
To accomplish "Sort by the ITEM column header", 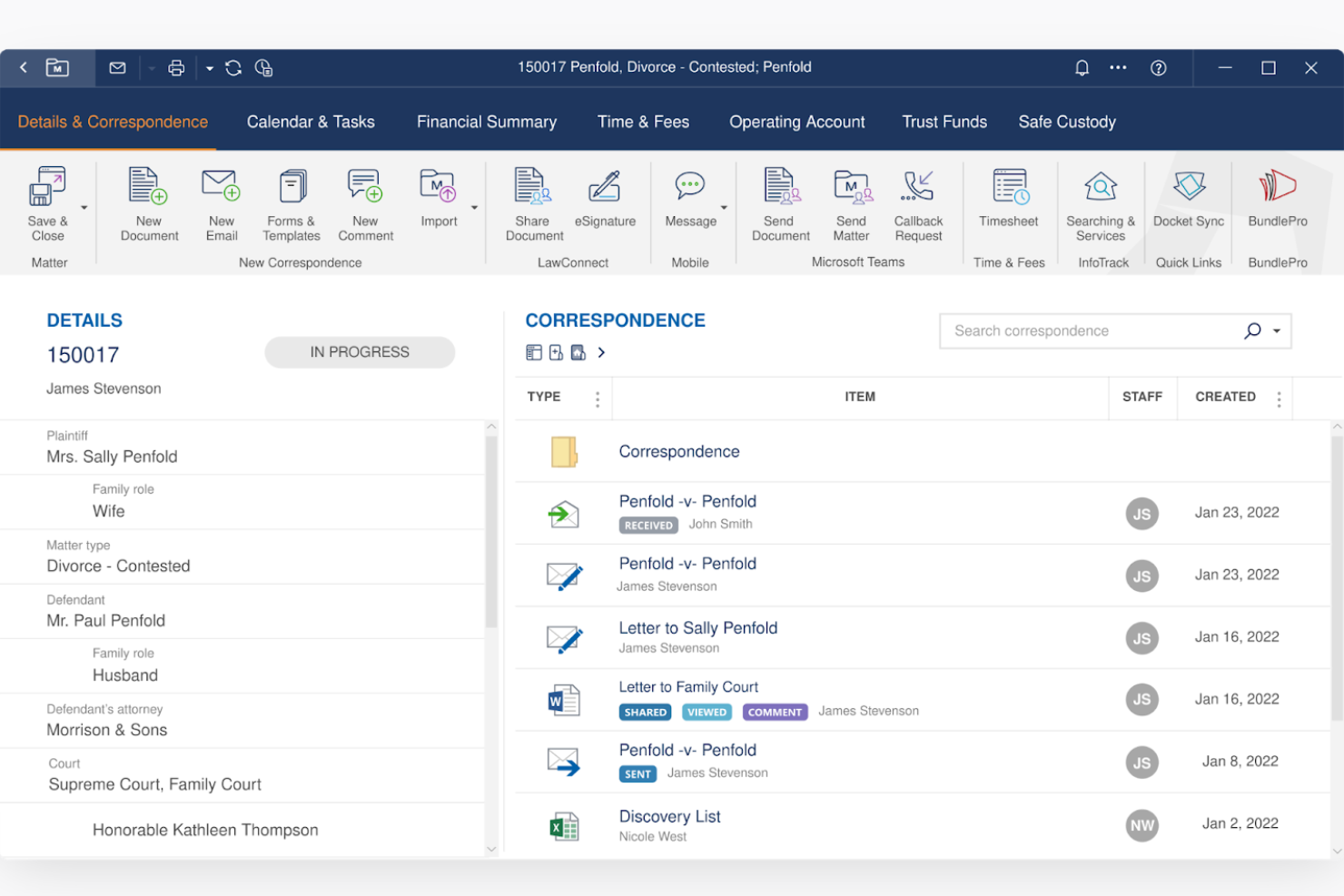I will tap(860, 397).
